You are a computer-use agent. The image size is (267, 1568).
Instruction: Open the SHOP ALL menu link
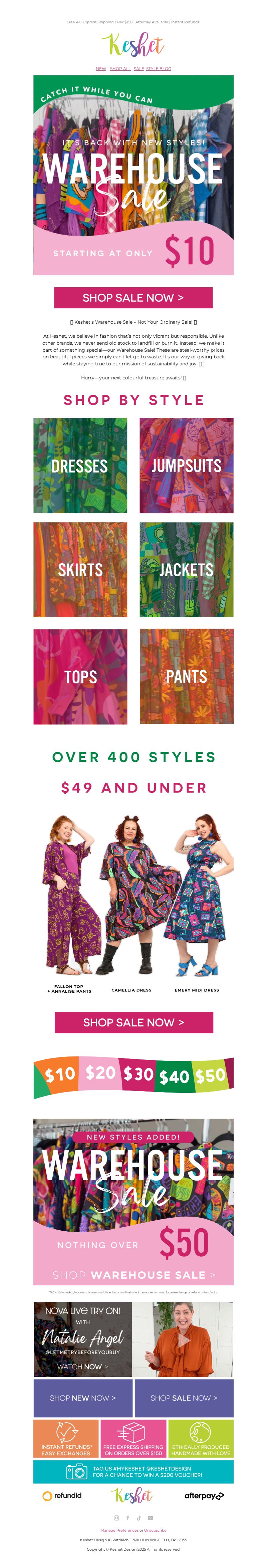pyautogui.click(x=120, y=69)
